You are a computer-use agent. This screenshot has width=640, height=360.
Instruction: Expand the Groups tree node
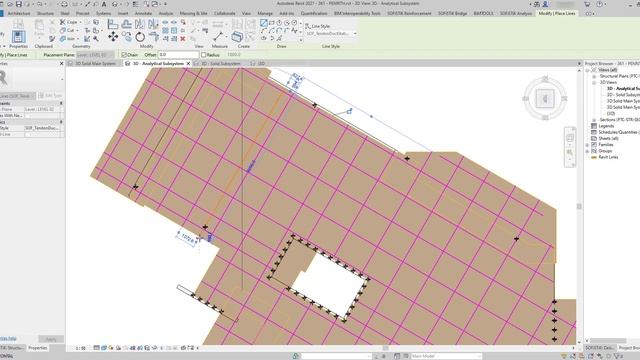click(x=588, y=151)
